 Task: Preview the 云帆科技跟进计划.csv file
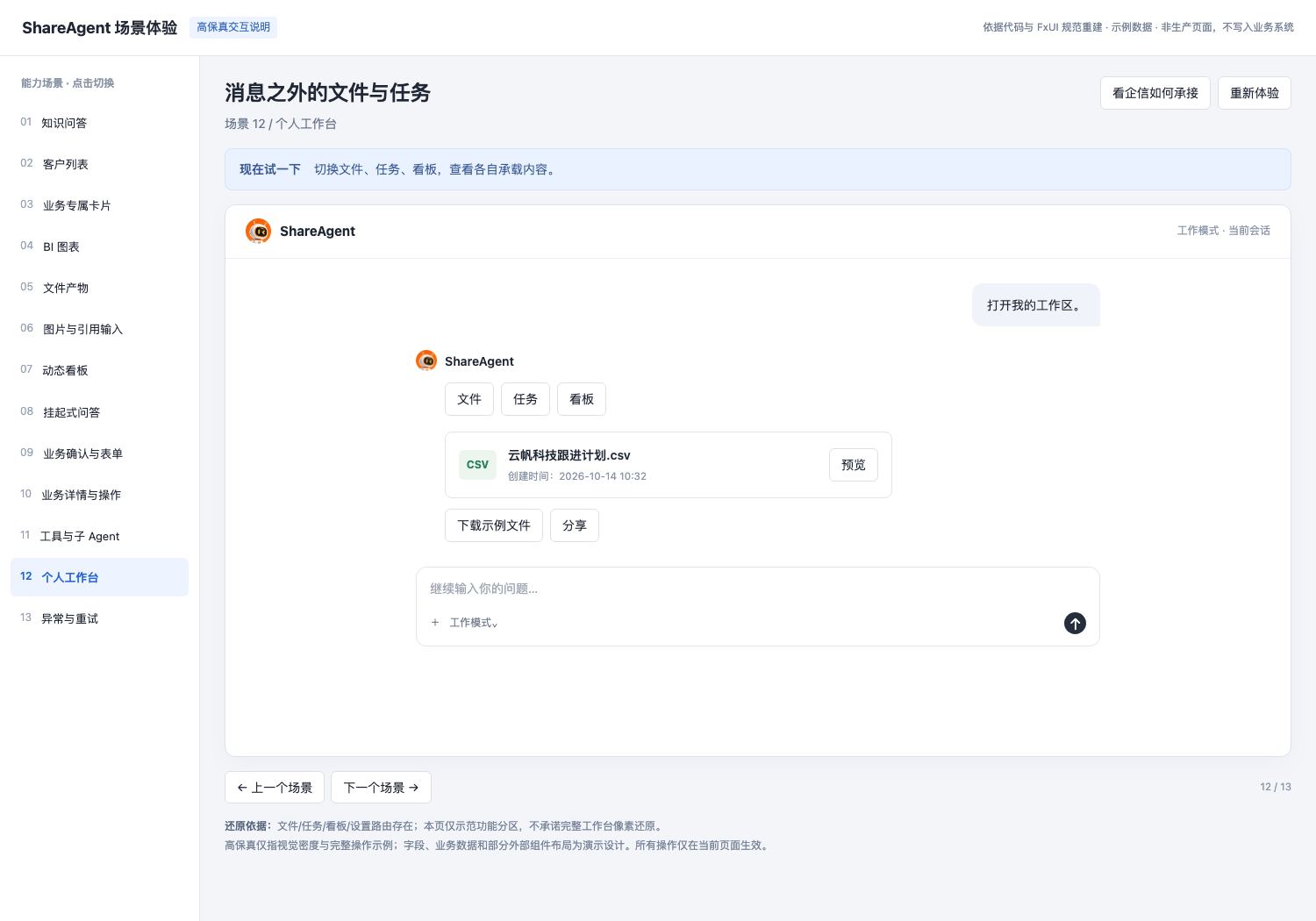pyautogui.click(x=854, y=465)
